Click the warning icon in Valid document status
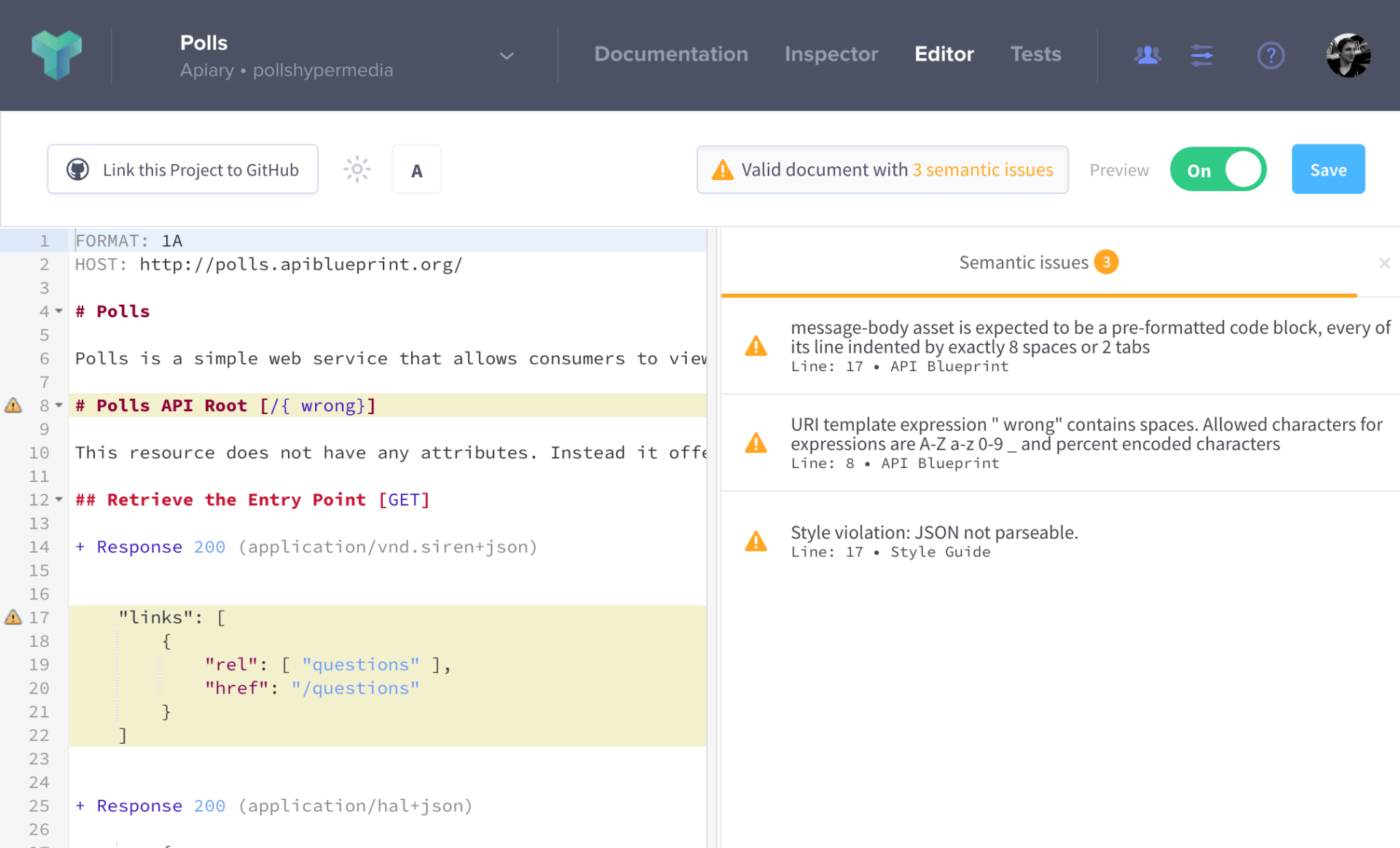Screen dimensions: 1400x848 coord(722,170)
